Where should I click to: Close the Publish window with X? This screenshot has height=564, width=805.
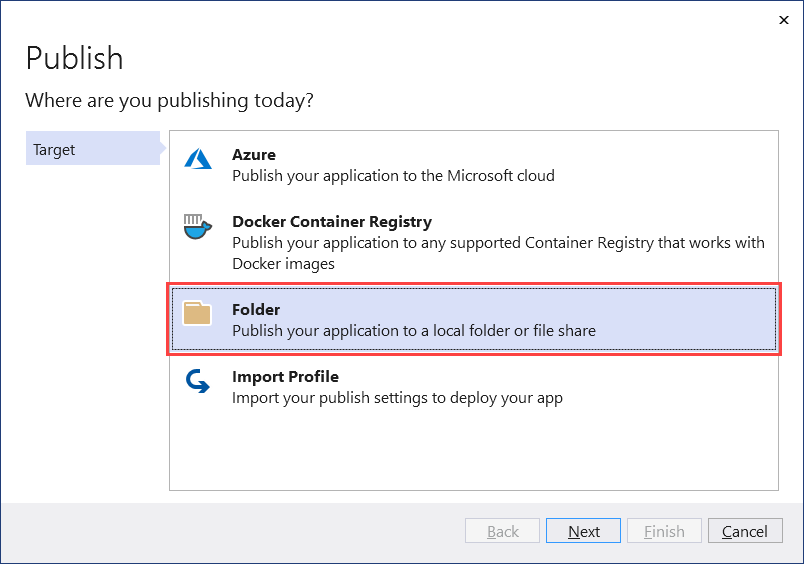[781, 19]
